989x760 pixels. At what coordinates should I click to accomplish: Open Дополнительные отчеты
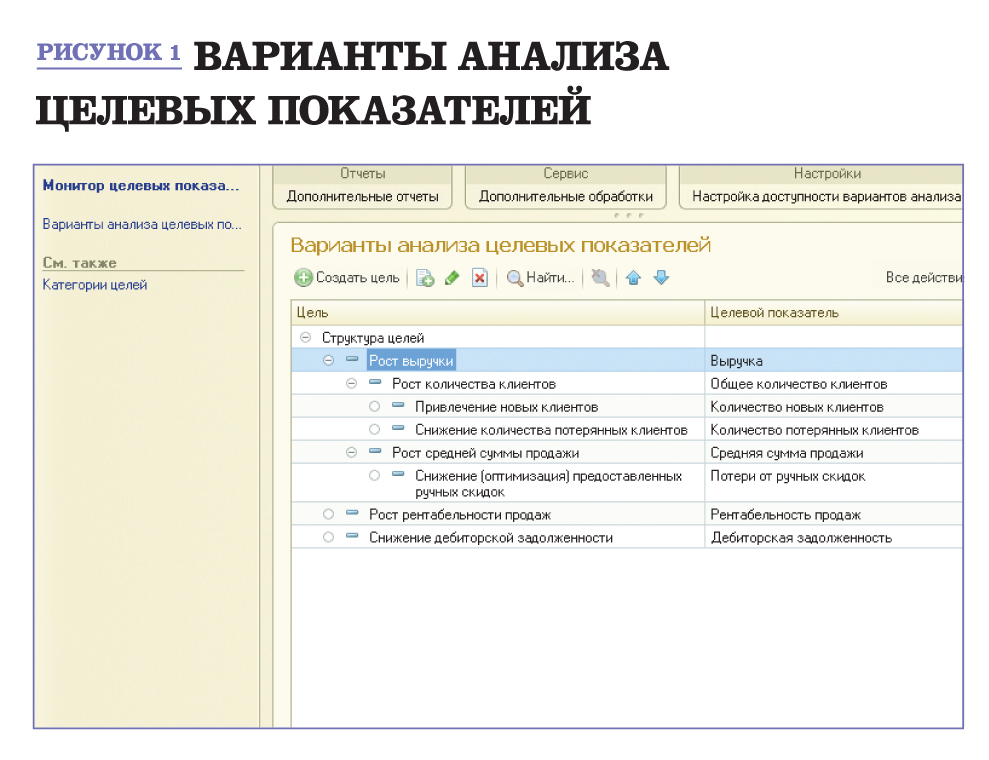coord(363,196)
